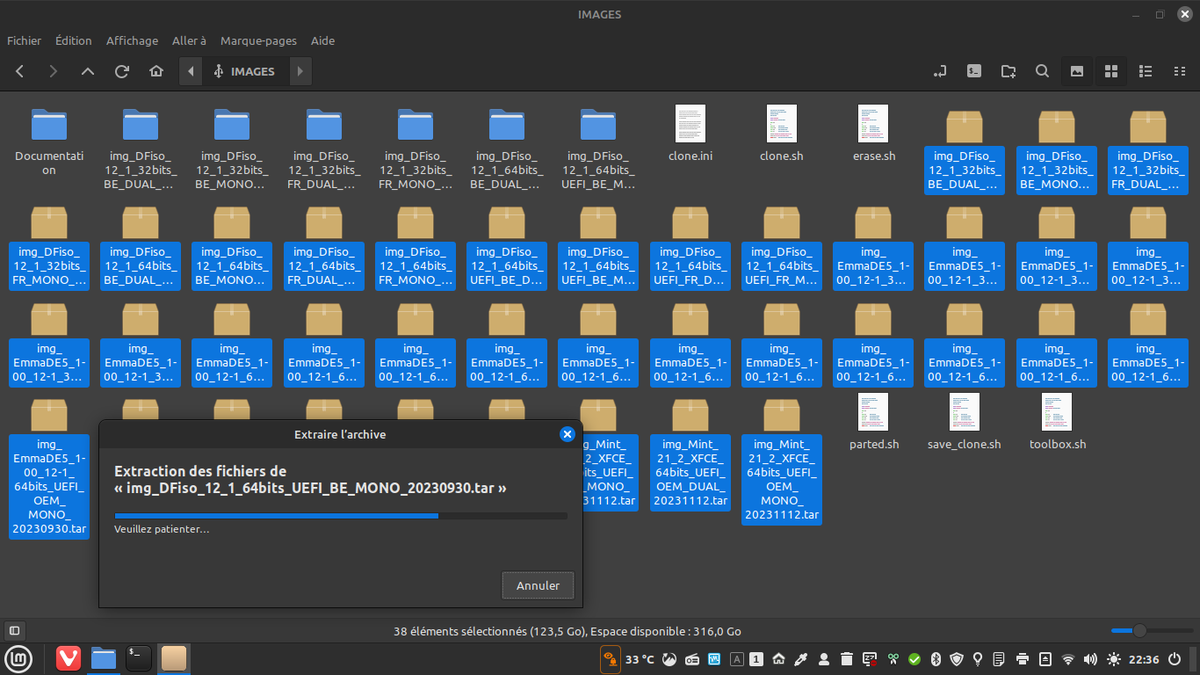Create a new folder via toolbar
Screen dimensions: 1200x675
(1008, 71)
